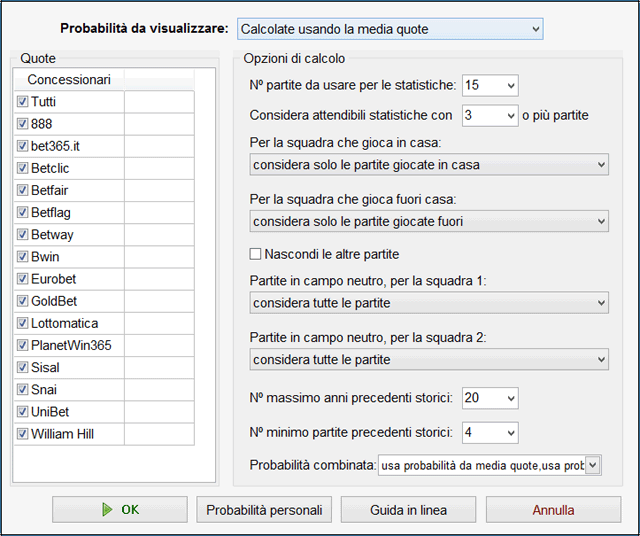The height and width of the screenshot is (536, 640).
Task: Select the William Hill row label
Action: click(62, 434)
